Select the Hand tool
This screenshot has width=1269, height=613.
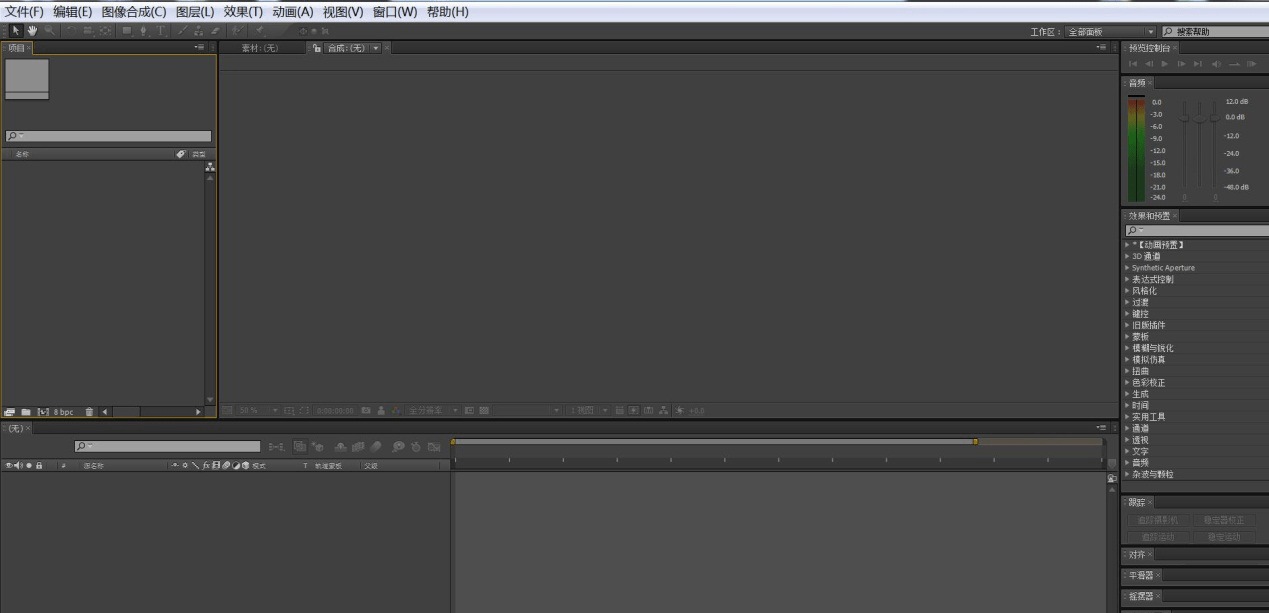click(32, 31)
